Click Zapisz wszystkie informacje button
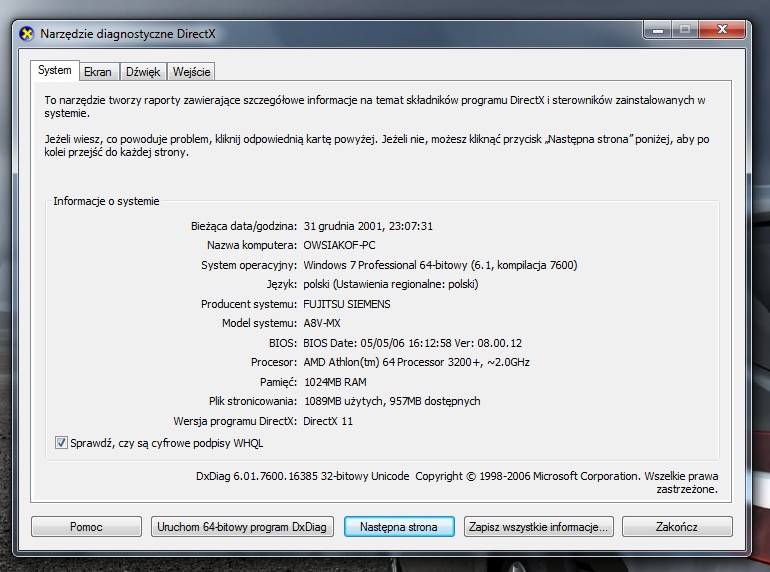This screenshot has height=572, width=770. tap(539, 527)
